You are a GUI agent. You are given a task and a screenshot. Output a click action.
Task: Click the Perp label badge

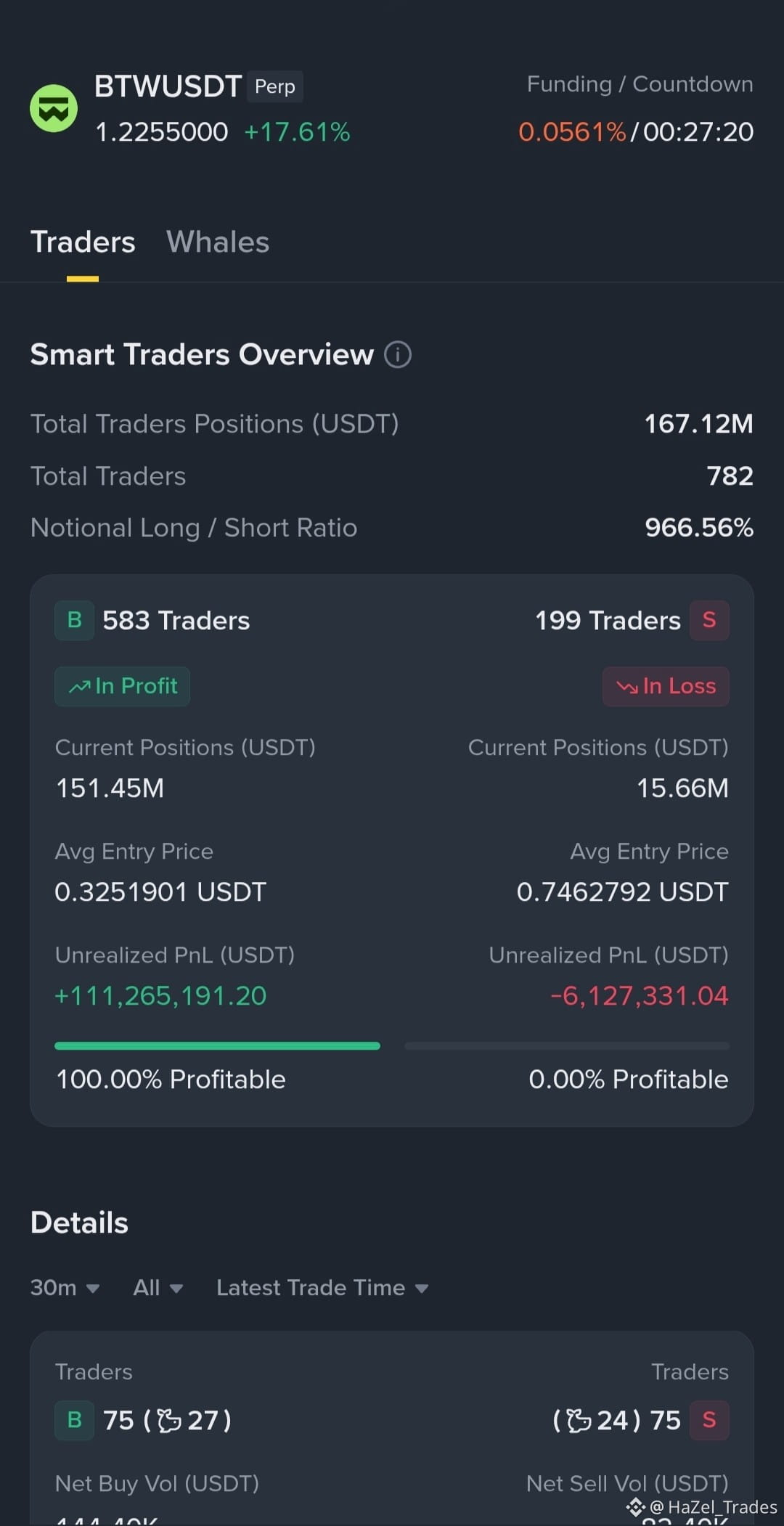tap(275, 86)
